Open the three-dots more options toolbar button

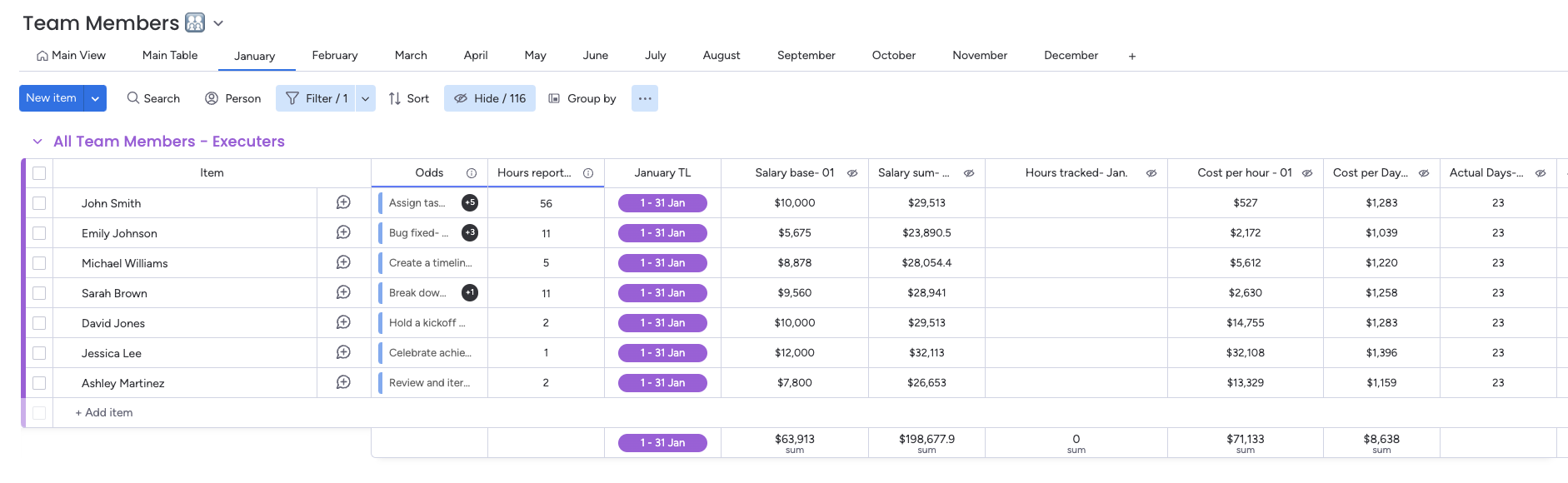[x=644, y=98]
